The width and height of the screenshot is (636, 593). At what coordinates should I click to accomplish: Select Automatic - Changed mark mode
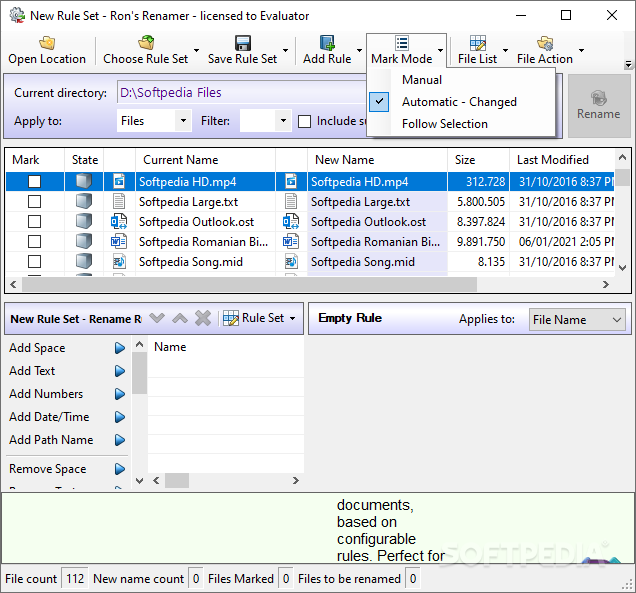click(459, 102)
